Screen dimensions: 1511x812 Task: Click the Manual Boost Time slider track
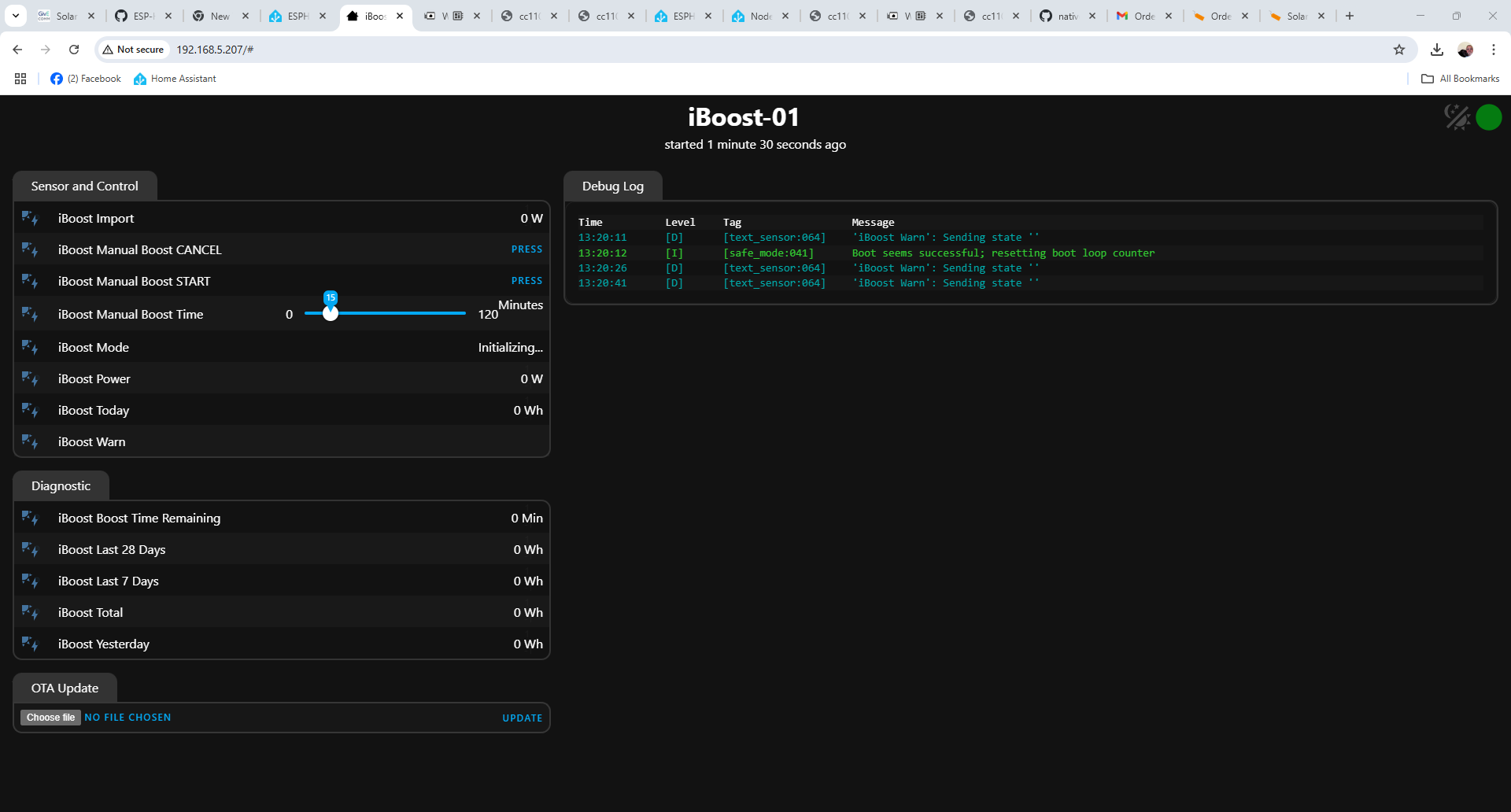click(x=385, y=313)
